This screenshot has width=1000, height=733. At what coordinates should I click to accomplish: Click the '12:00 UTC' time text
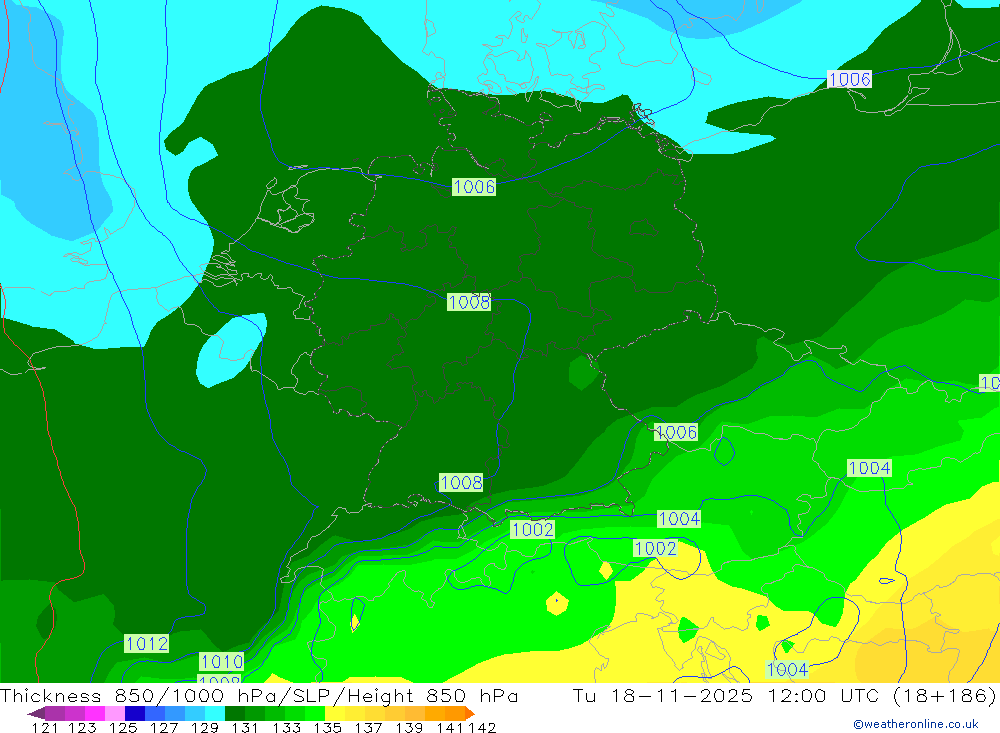tap(823, 695)
